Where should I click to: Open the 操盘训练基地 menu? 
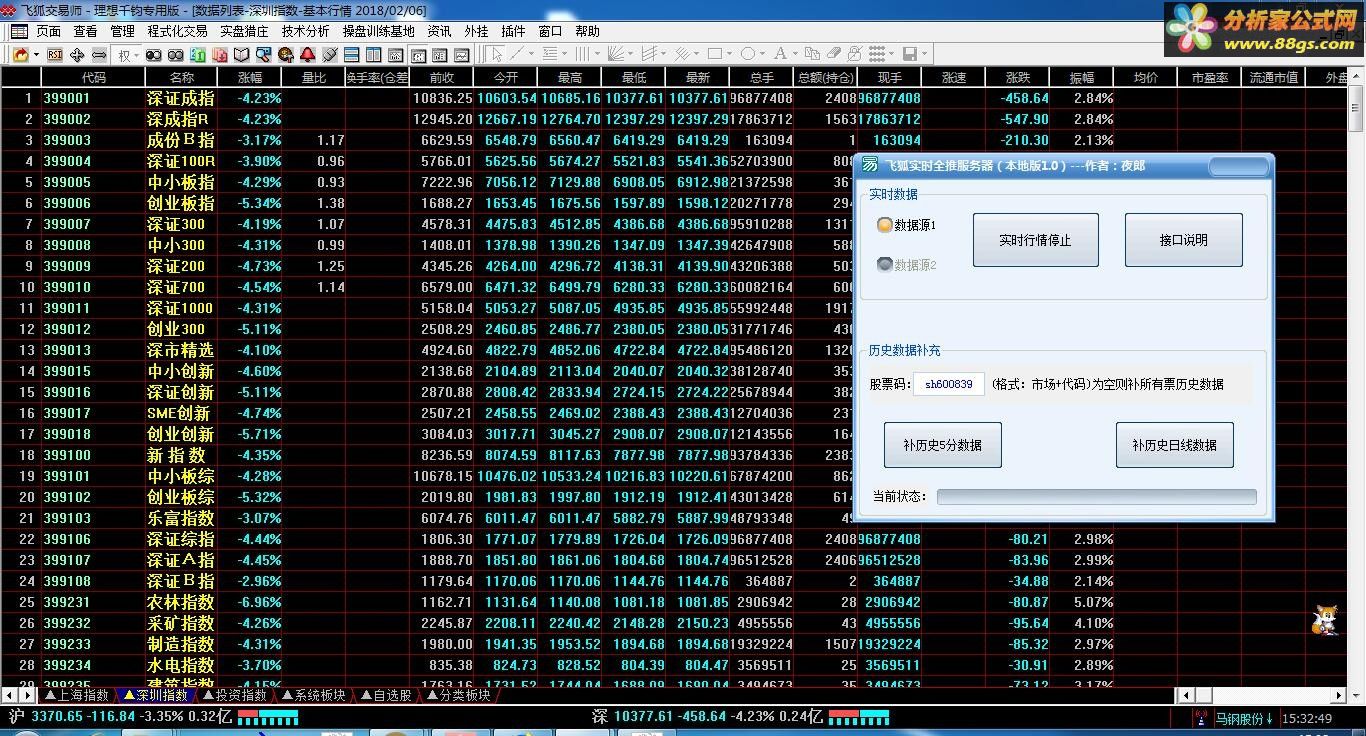(379, 31)
